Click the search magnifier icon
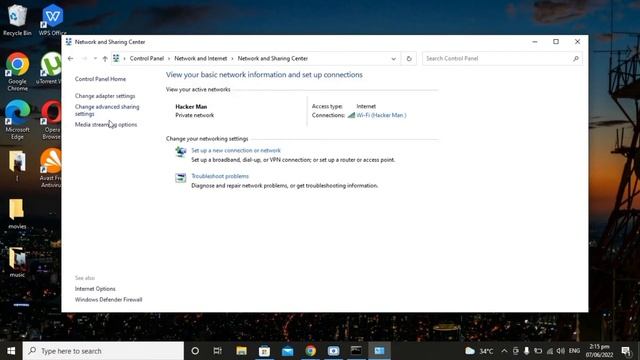Image resolution: width=640 pixels, height=360 pixels. 576,58
